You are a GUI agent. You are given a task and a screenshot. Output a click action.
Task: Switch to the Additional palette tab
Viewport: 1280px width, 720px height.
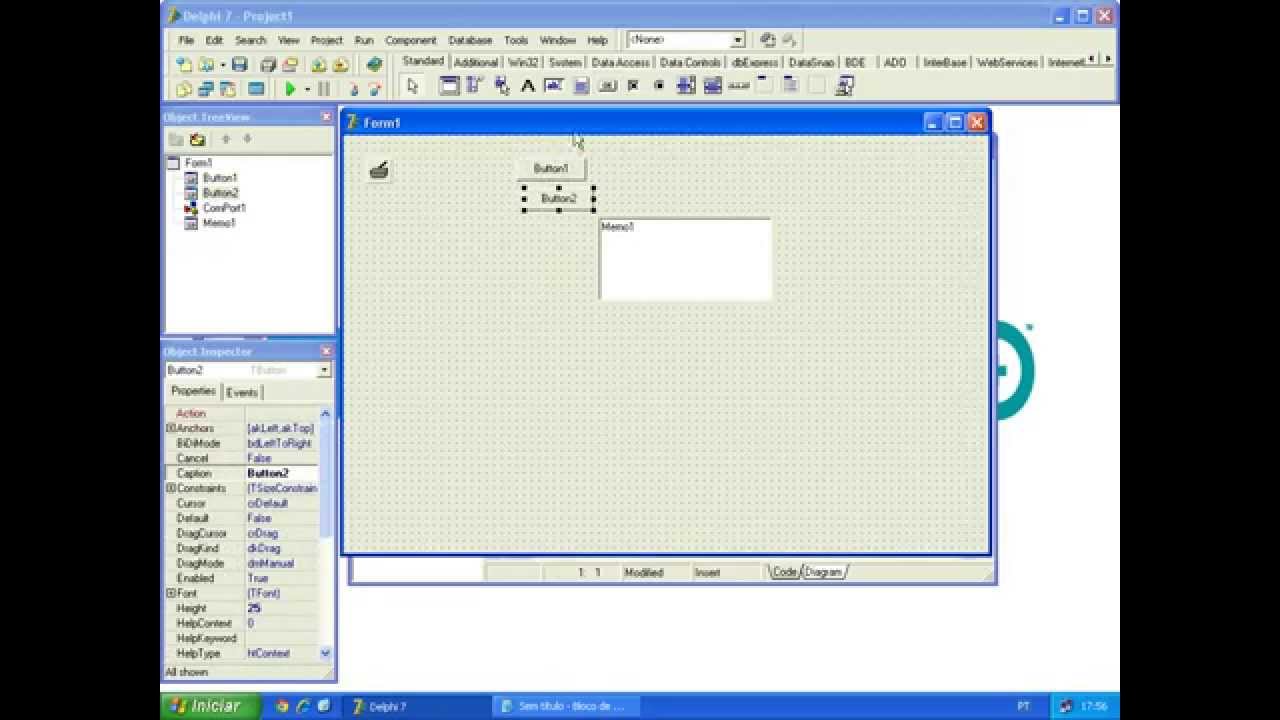pos(476,62)
